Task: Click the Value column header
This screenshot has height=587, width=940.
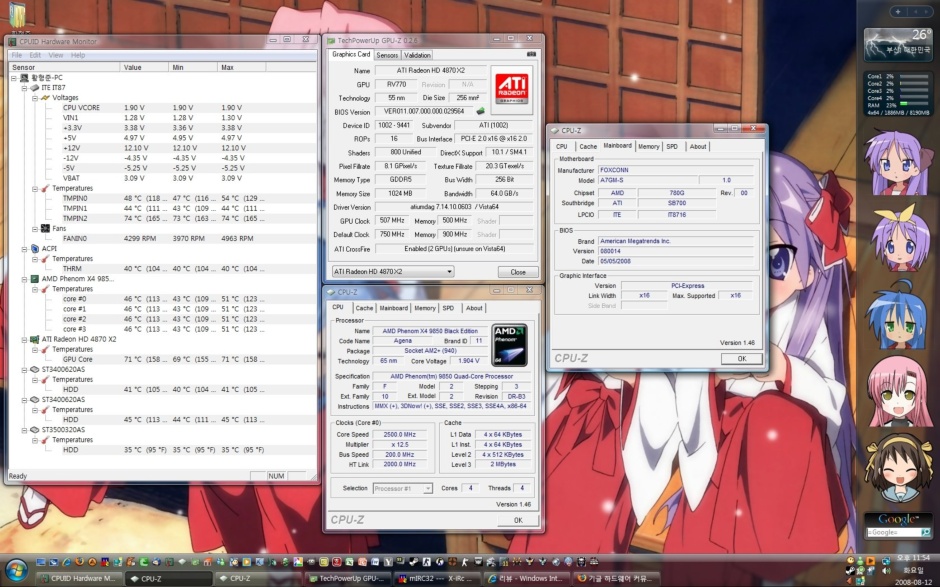Action: [x=144, y=67]
